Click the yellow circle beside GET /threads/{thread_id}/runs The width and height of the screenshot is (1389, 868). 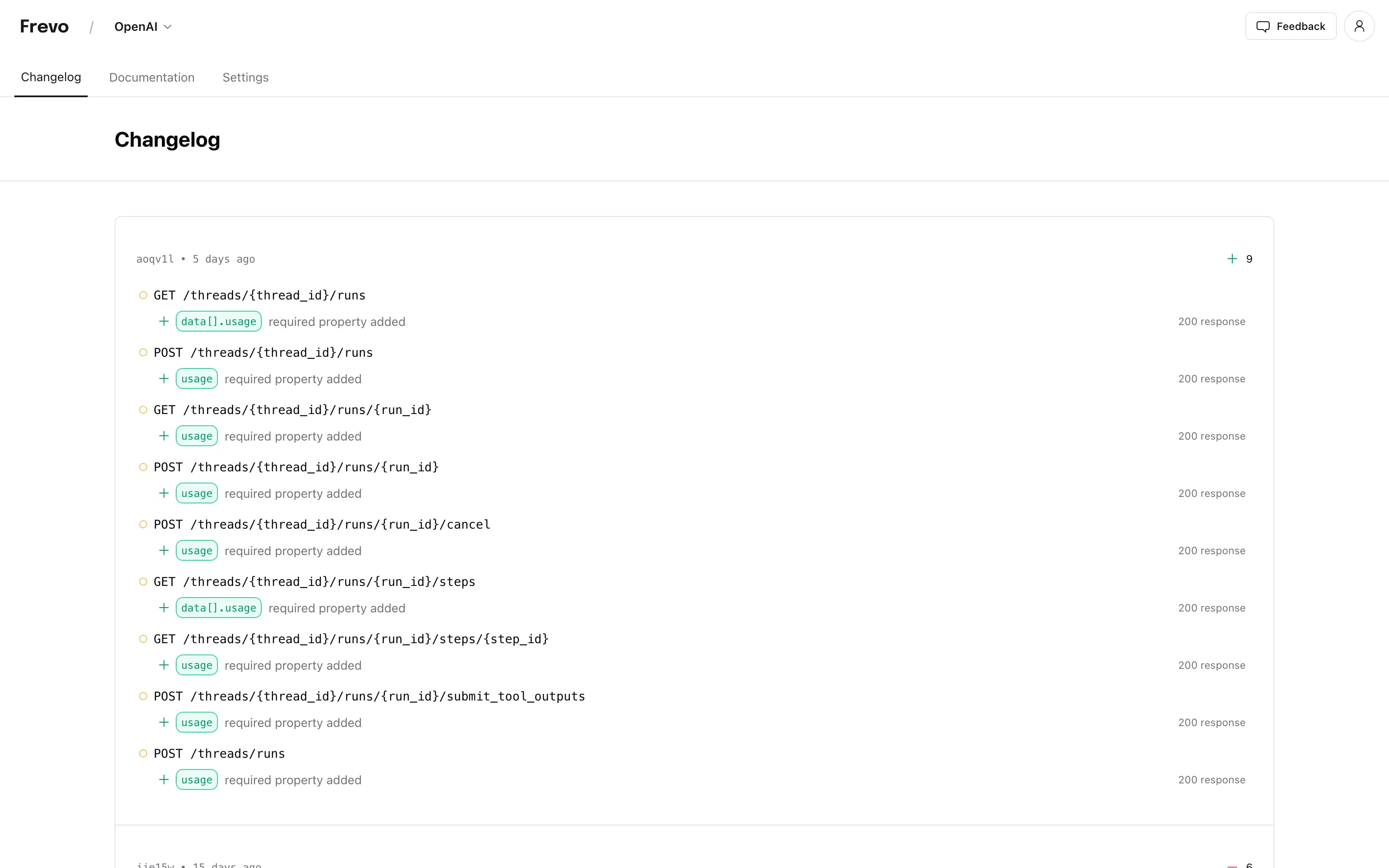(143, 295)
